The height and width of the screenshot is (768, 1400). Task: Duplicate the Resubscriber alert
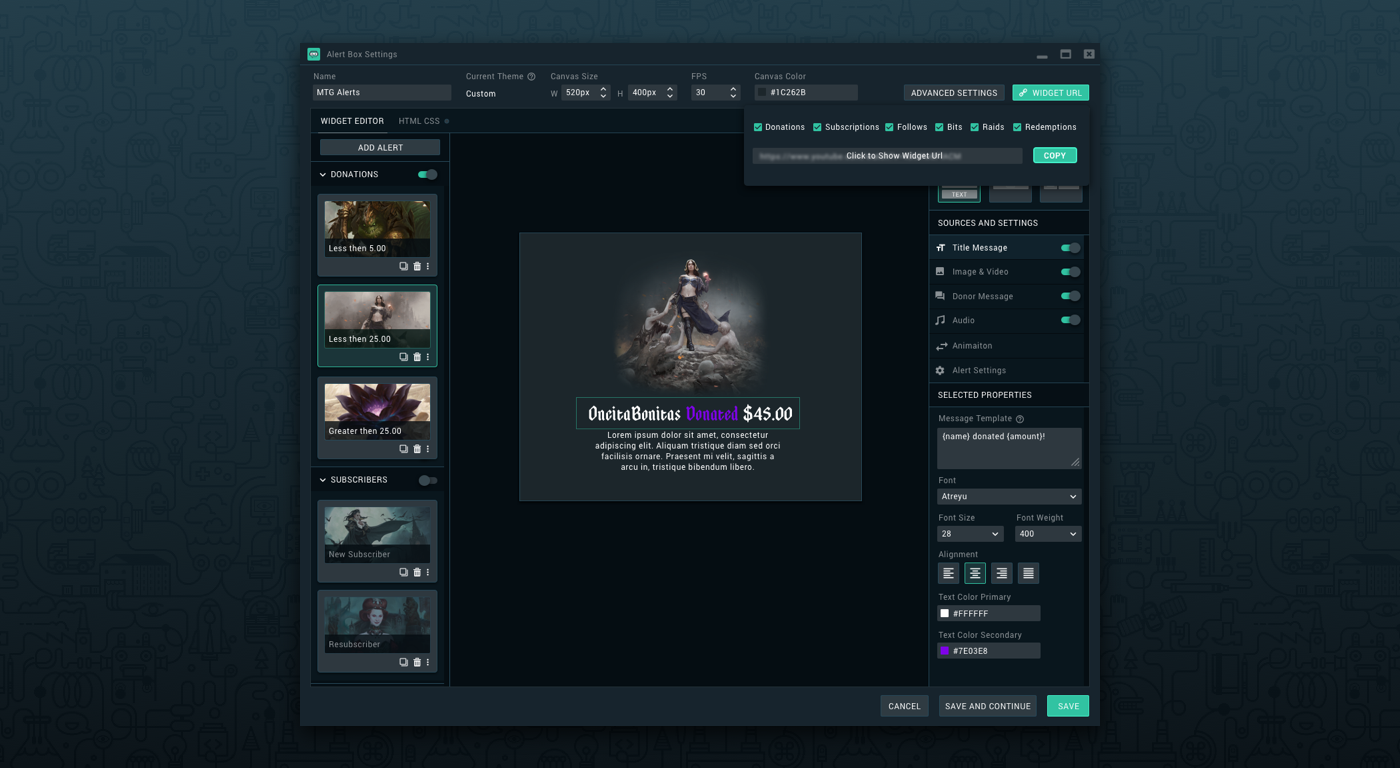[404, 662]
